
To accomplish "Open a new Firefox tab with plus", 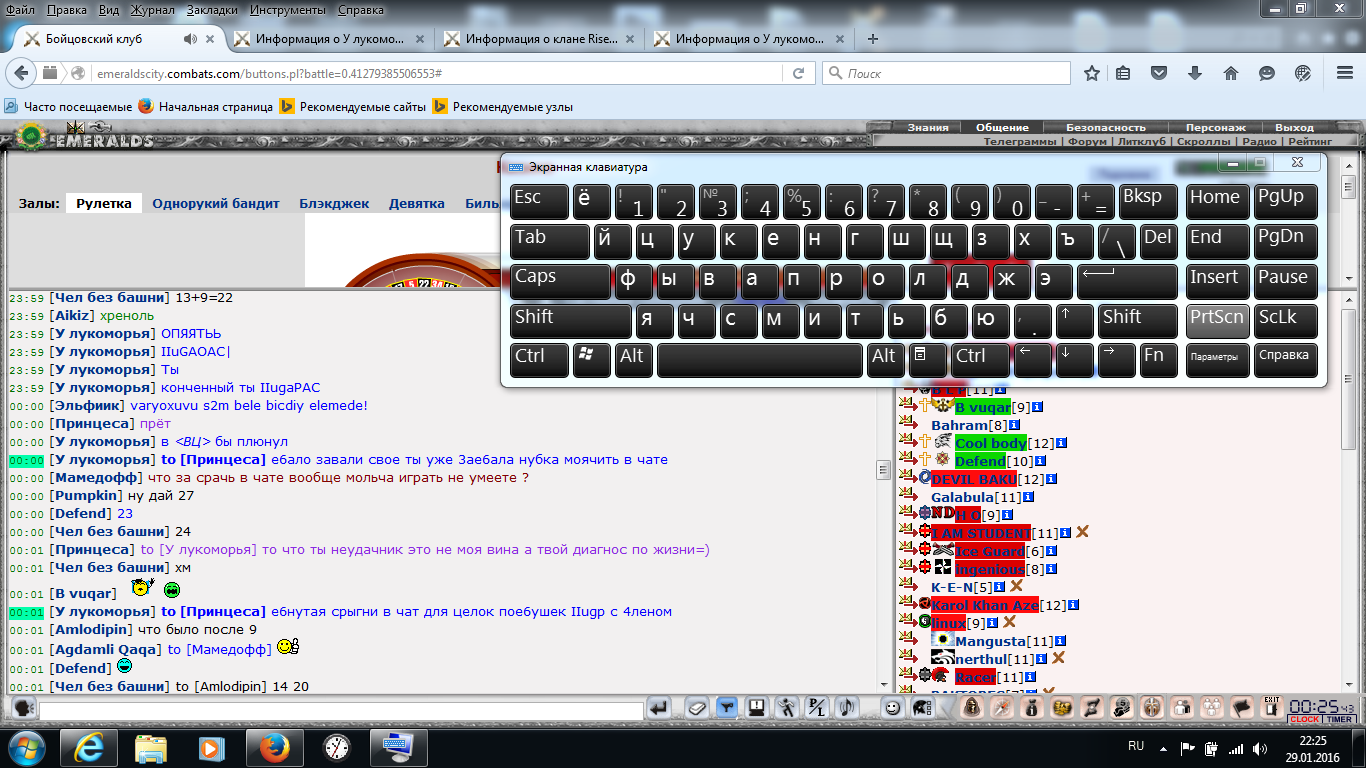I will click(x=873, y=39).
